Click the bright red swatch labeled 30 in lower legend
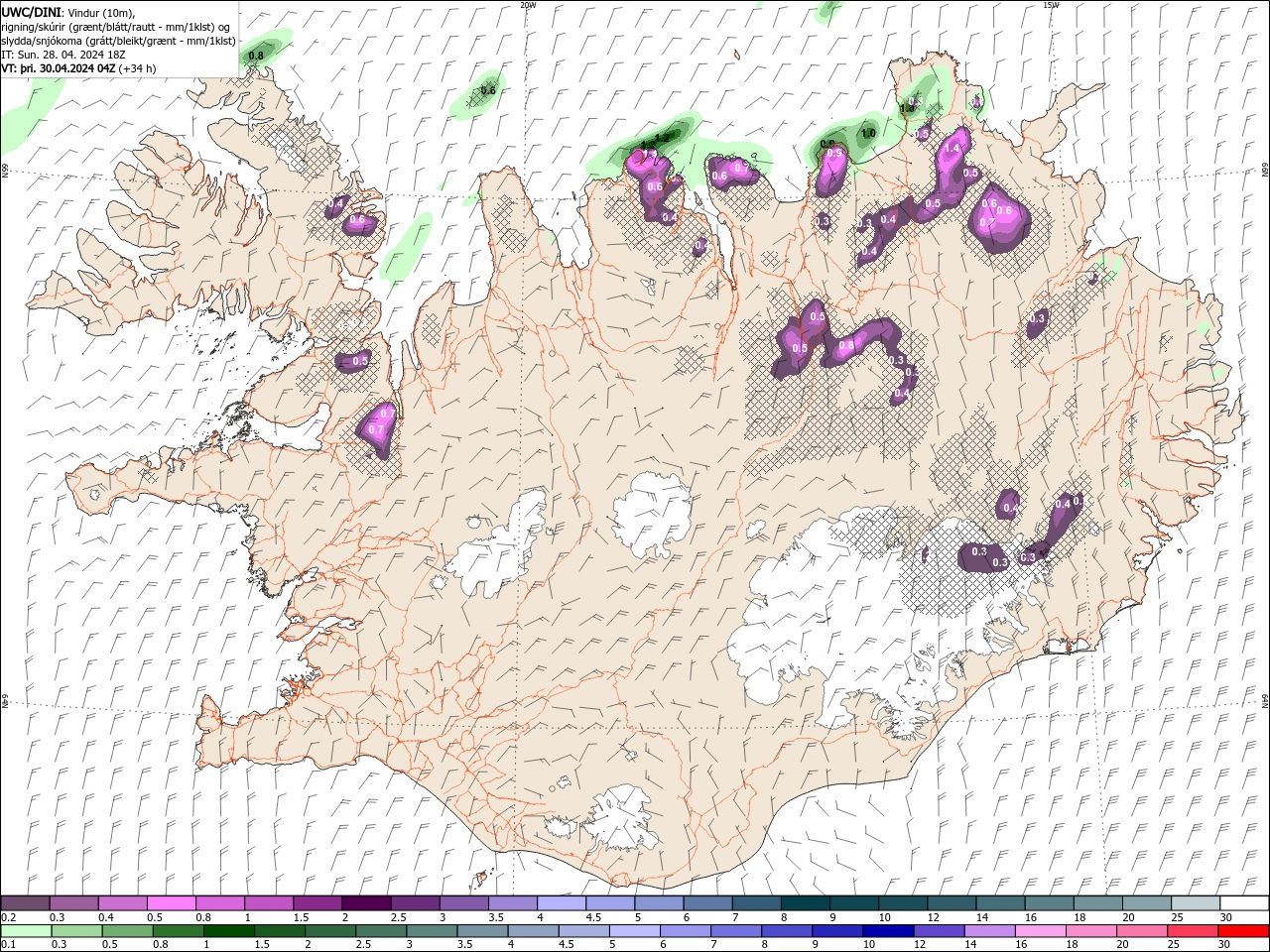 [x=1242, y=931]
